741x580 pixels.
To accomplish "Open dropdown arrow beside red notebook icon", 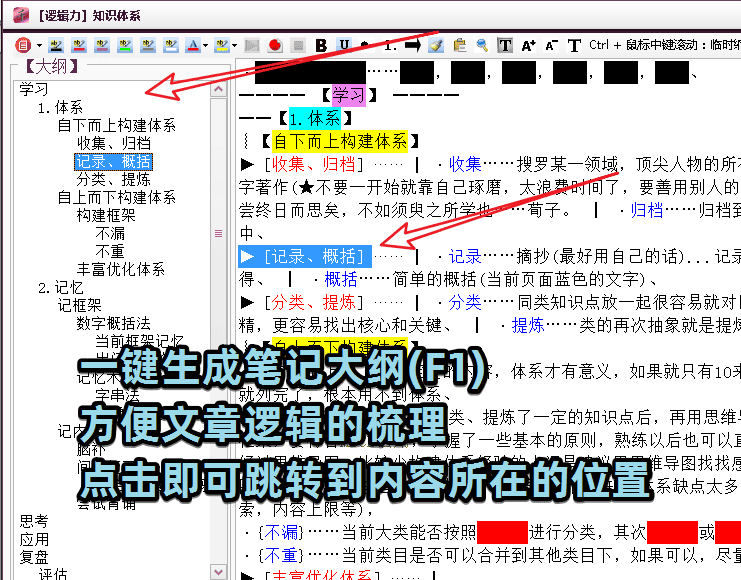I will point(39,46).
